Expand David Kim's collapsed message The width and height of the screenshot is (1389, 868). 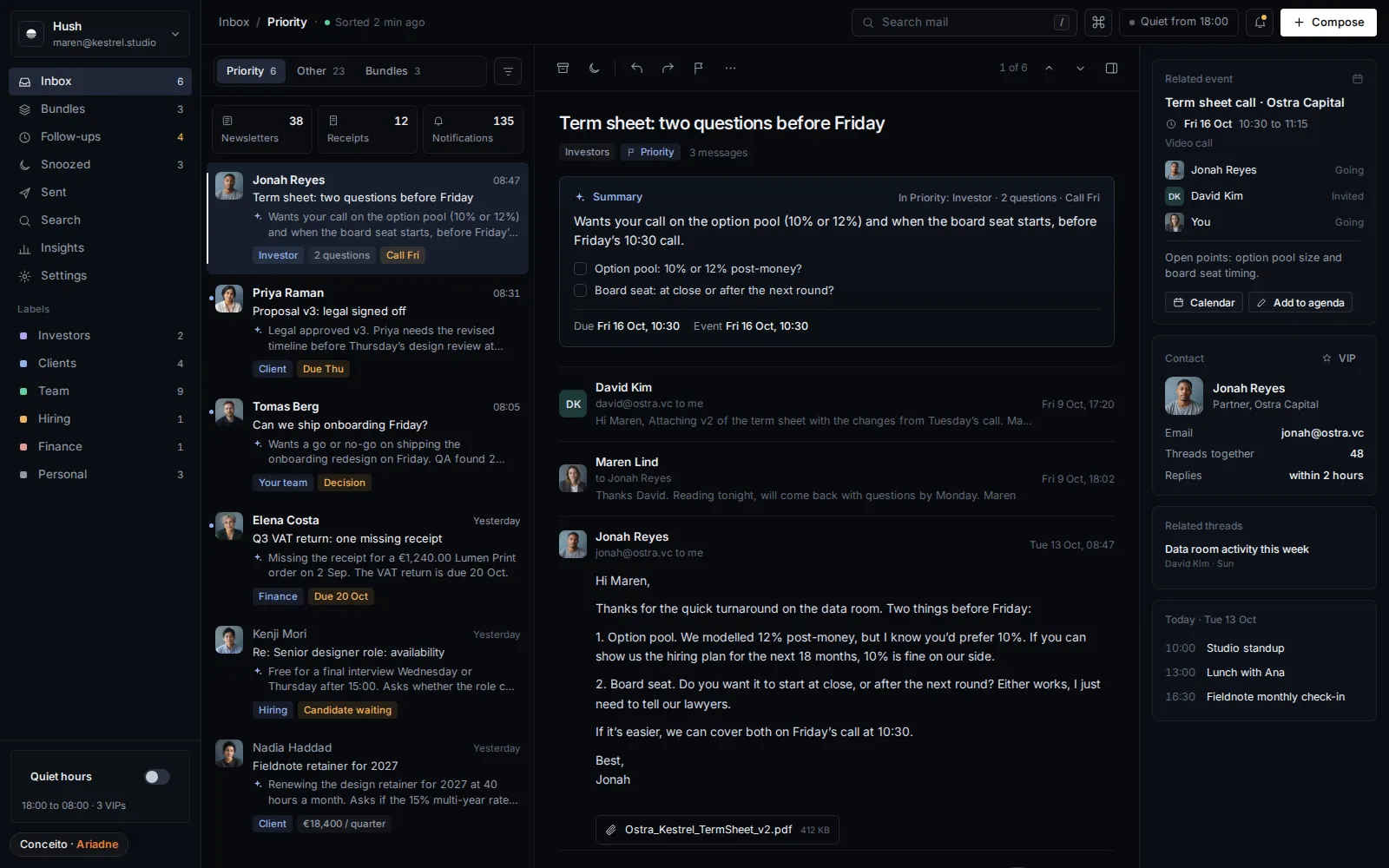click(837, 404)
